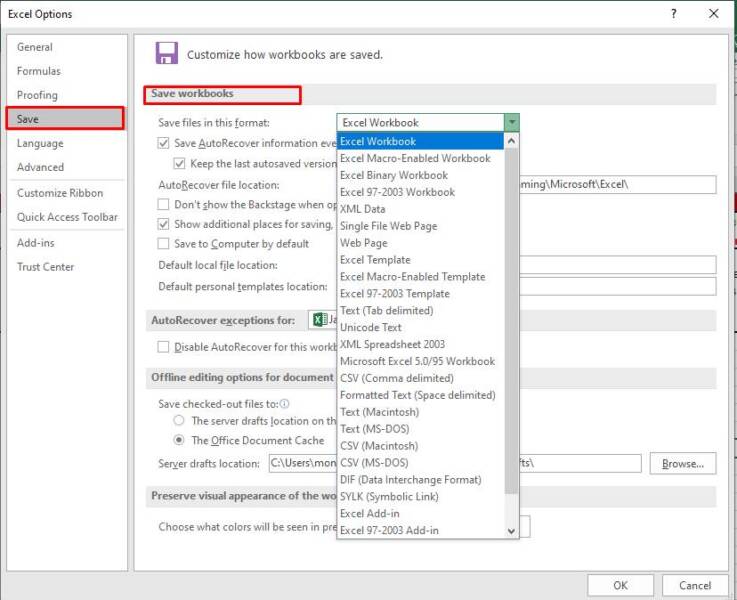The image size is (737, 600).
Task: Uncheck Keep the last autosaved version
Action: click(179, 164)
